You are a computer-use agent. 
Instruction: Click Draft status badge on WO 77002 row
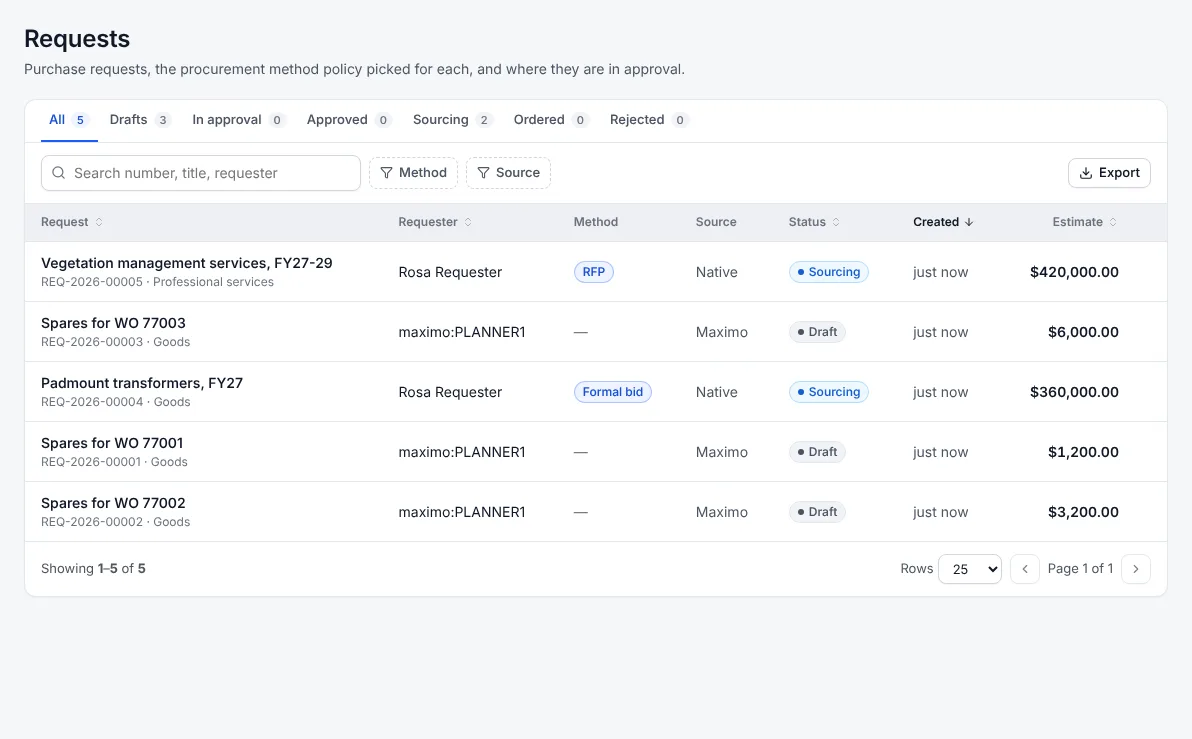click(x=817, y=512)
